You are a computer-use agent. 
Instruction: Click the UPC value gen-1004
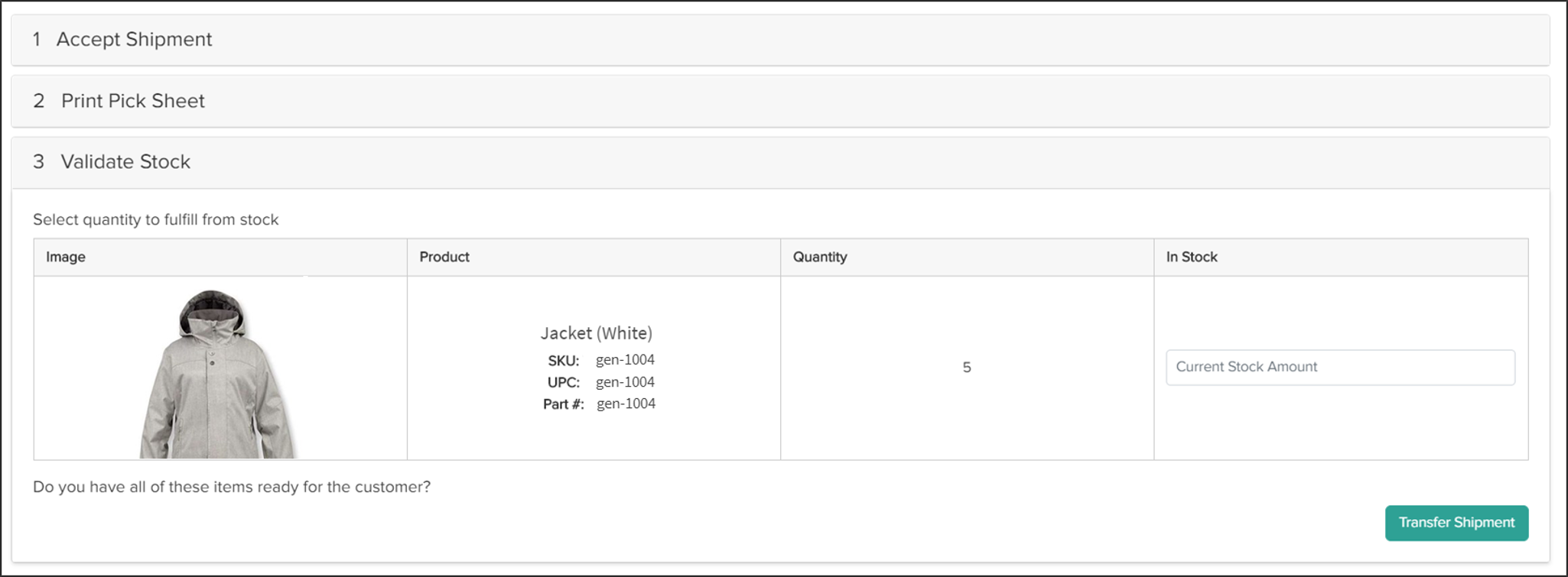pyautogui.click(x=626, y=381)
